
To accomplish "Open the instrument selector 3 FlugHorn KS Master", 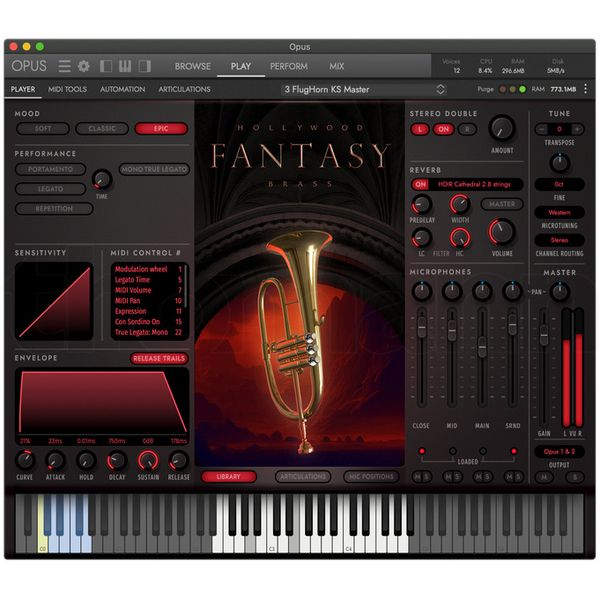I will pos(364,90).
